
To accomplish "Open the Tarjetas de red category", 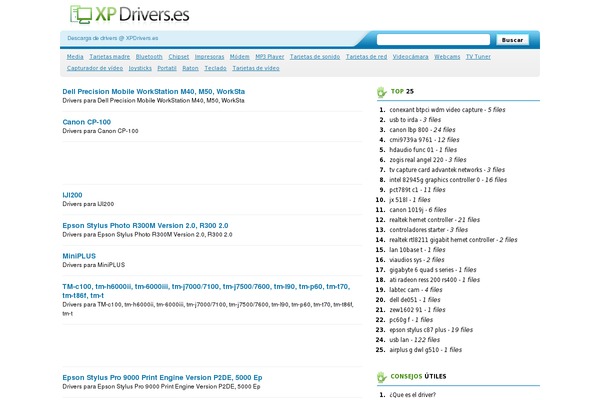I will [367, 57].
